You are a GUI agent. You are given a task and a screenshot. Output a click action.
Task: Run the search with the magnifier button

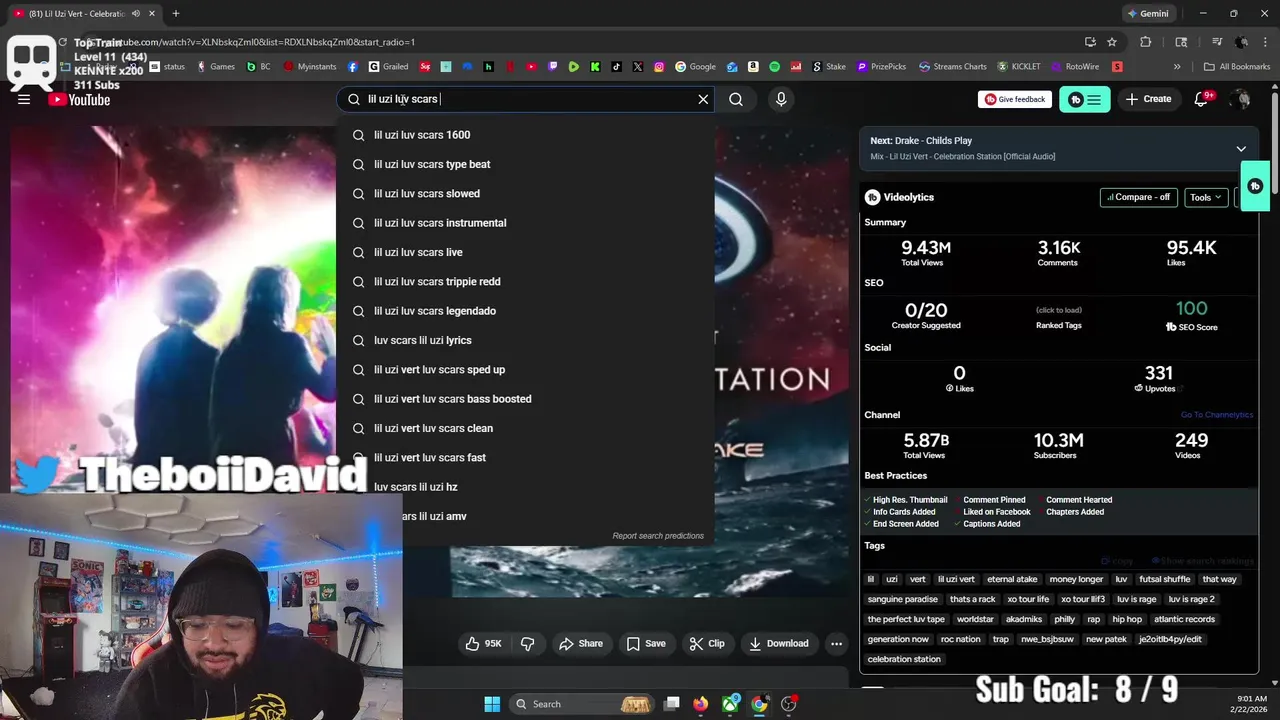point(736,99)
